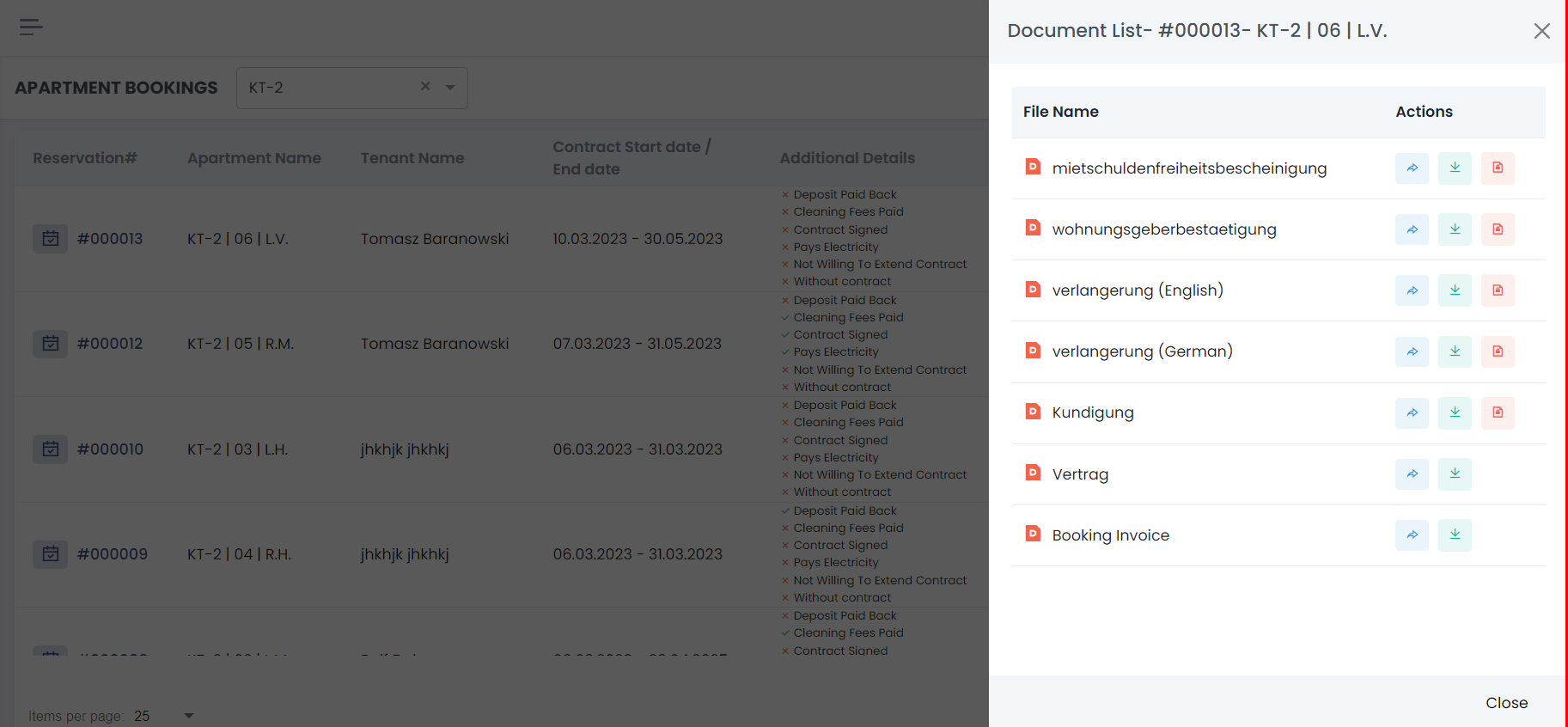Click calendar icon for reservation #000013
1568x727 pixels.
click(x=51, y=239)
